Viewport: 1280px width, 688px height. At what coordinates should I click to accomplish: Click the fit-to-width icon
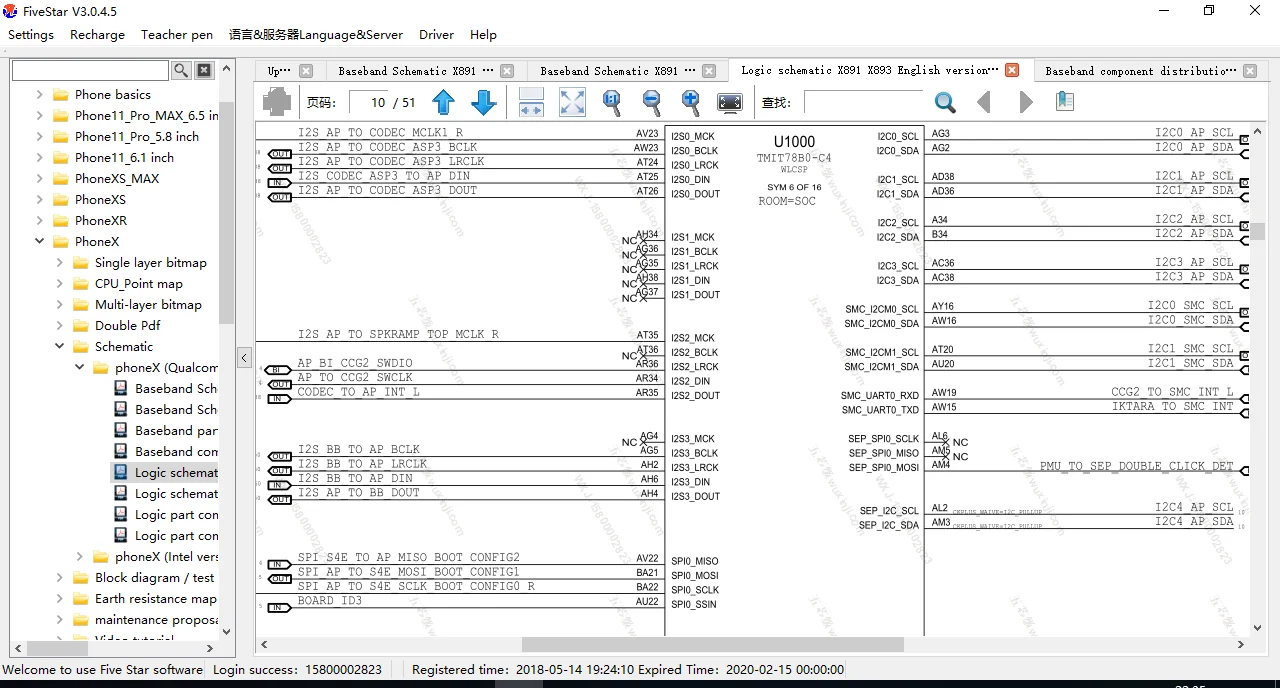coord(531,102)
